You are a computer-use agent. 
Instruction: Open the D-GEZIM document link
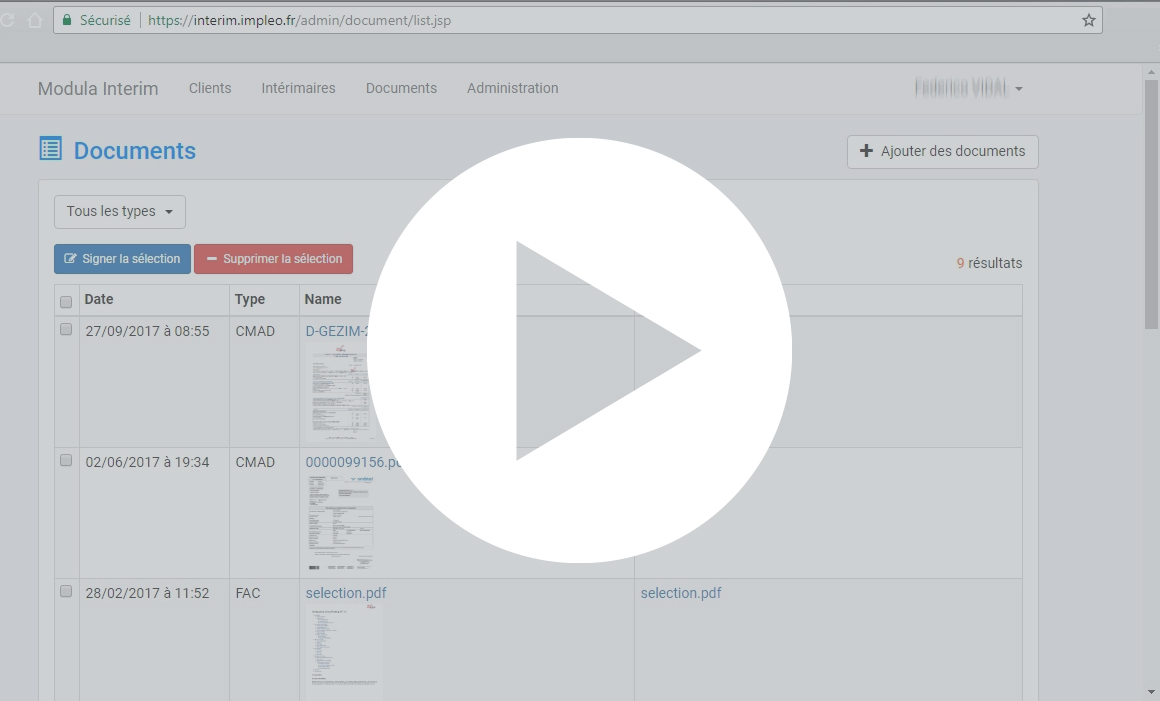coord(337,331)
